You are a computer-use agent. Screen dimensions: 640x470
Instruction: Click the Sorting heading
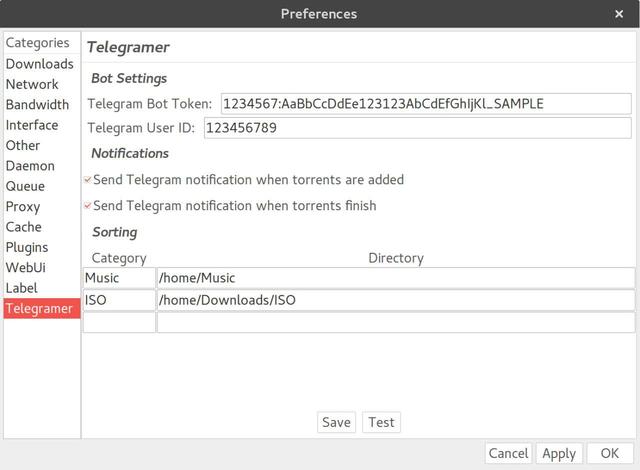click(x=115, y=232)
